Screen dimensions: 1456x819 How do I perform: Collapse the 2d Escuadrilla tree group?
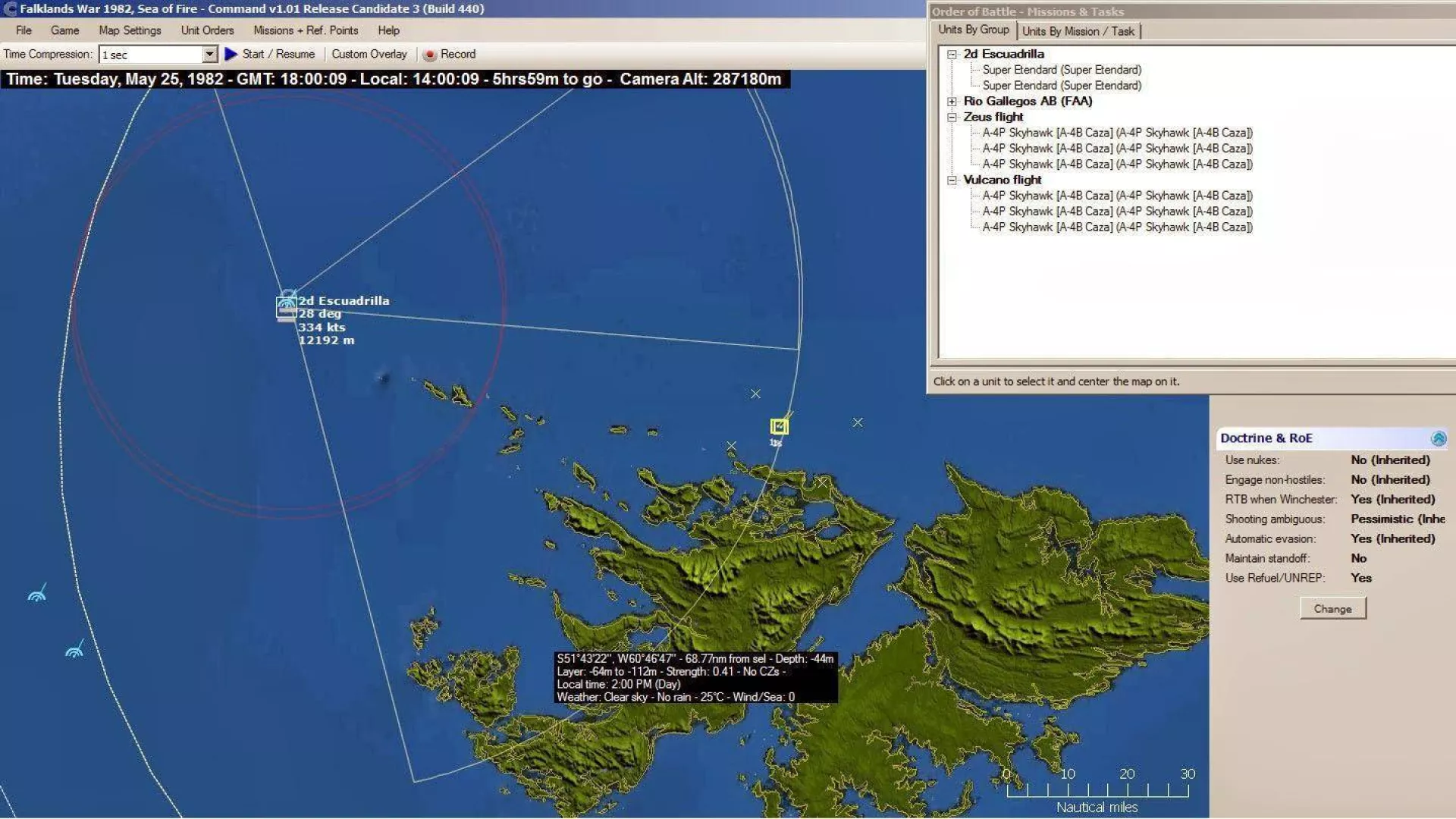coord(952,54)
